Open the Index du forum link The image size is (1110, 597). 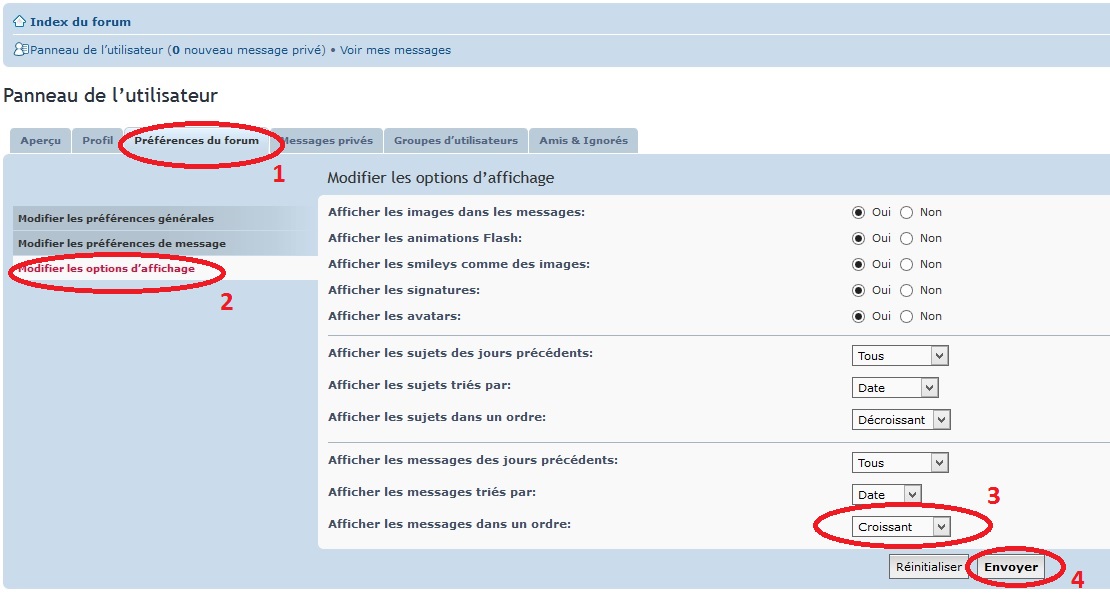coord(80,21)
